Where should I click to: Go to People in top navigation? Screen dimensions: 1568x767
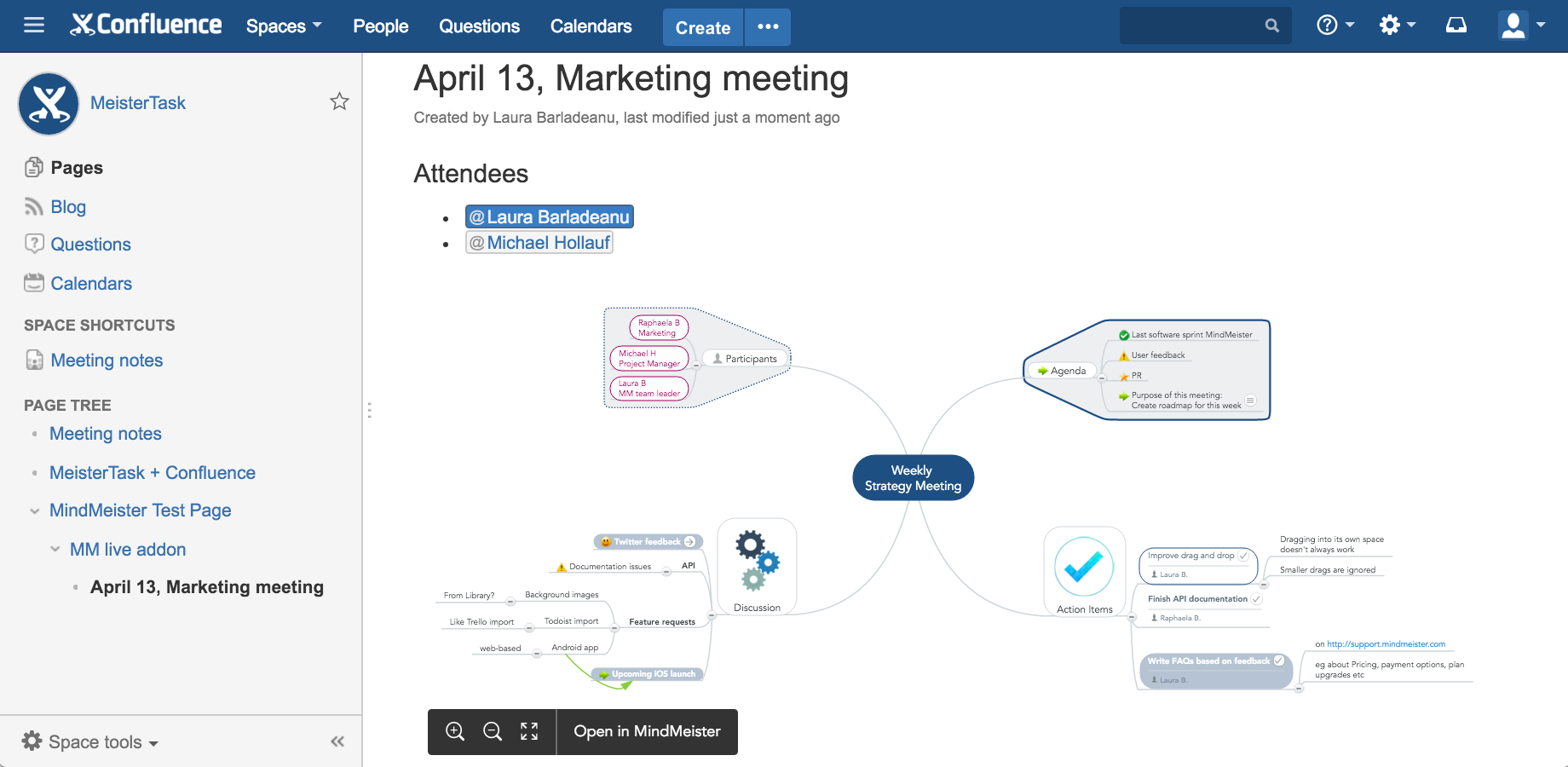tap(381, 26)
